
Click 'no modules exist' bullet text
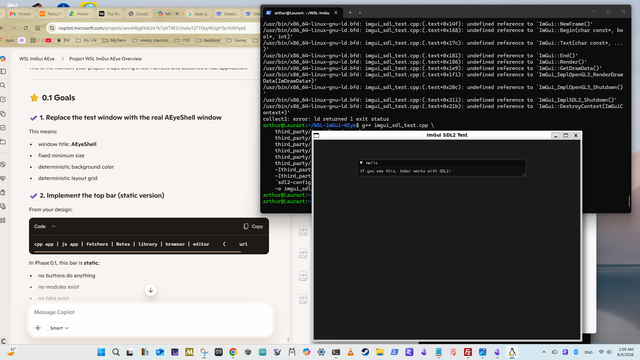point(59,287)
